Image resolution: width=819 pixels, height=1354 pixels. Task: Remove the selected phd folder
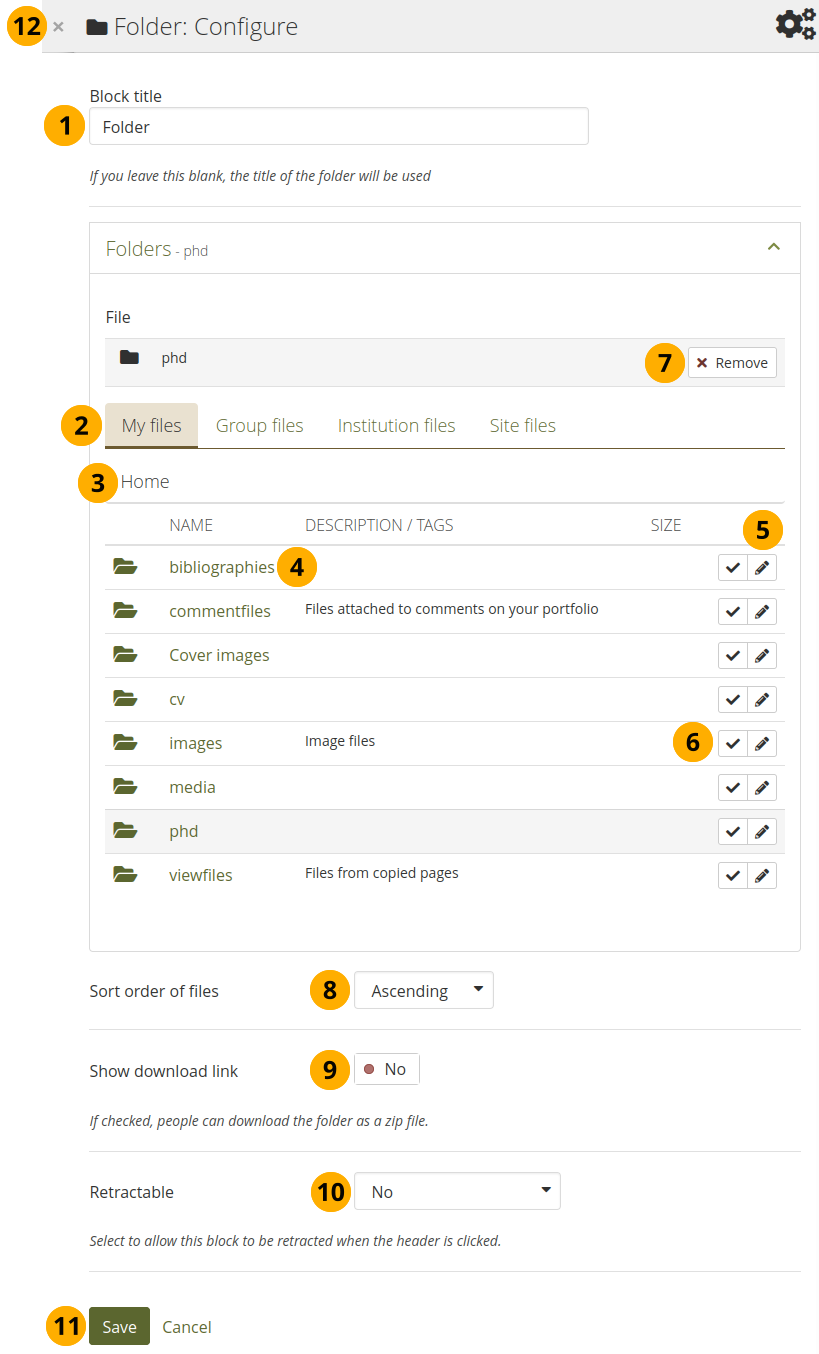click(x=732, y=363)
